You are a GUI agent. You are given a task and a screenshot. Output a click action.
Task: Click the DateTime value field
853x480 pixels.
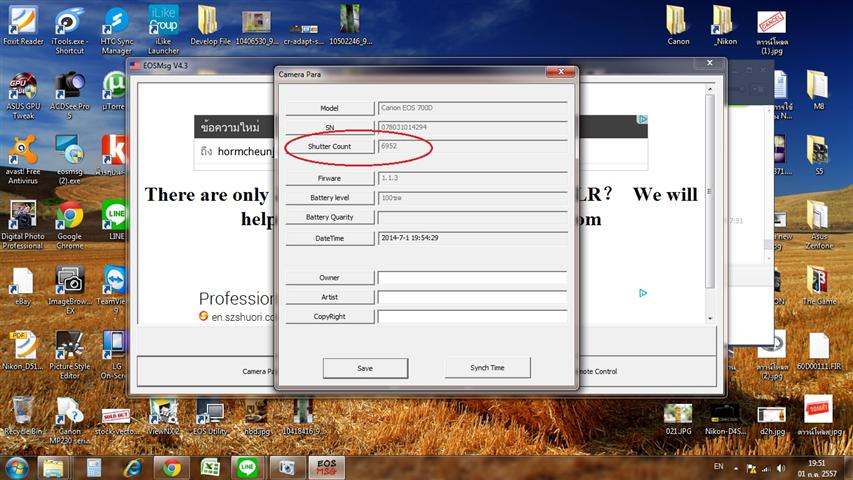pyautogui.click(x=472, y=238)
